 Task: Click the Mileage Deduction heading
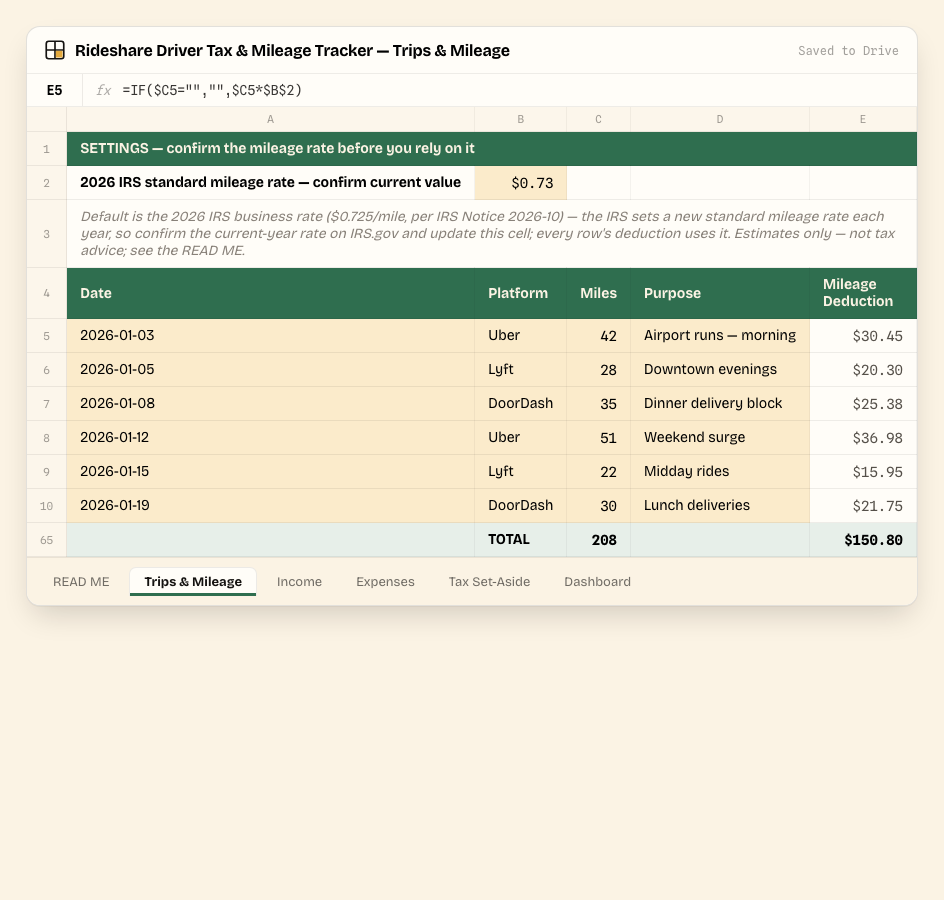863,293
